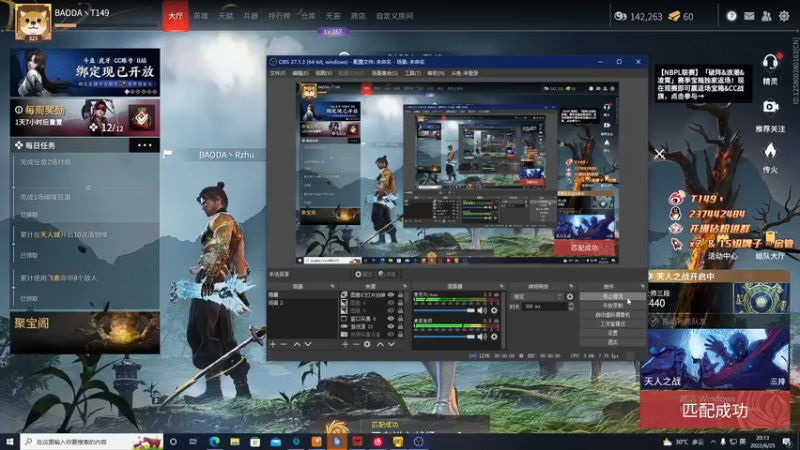Open the scene transition type dropdown in OBS
This screenshot has height=450, width=800.
pos(537,296)
